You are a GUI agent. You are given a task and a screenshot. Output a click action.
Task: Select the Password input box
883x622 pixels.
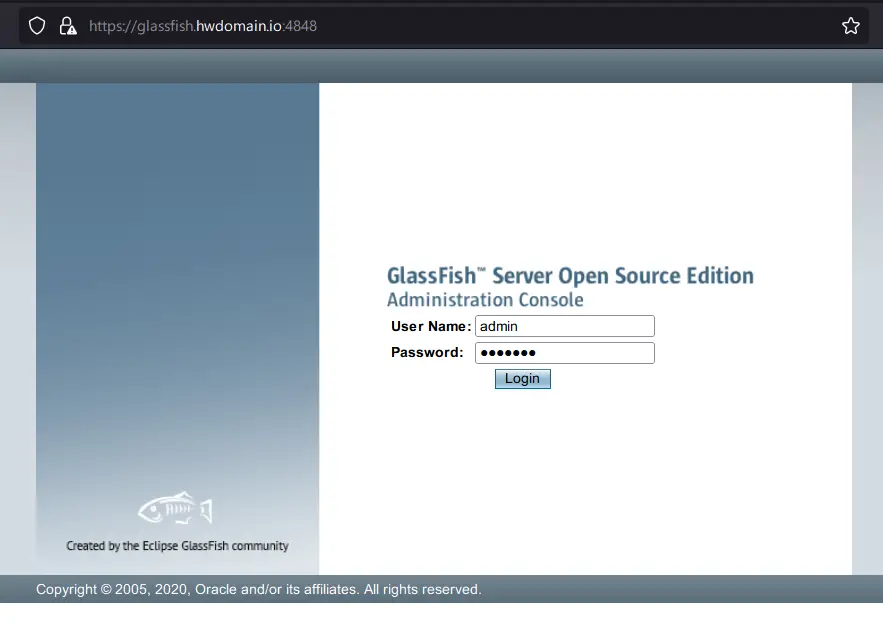pos(564,352)
